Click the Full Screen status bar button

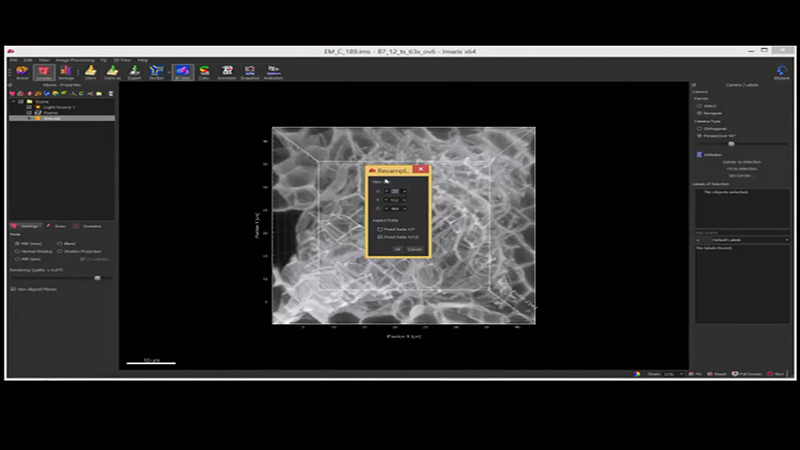coord(747,374)
